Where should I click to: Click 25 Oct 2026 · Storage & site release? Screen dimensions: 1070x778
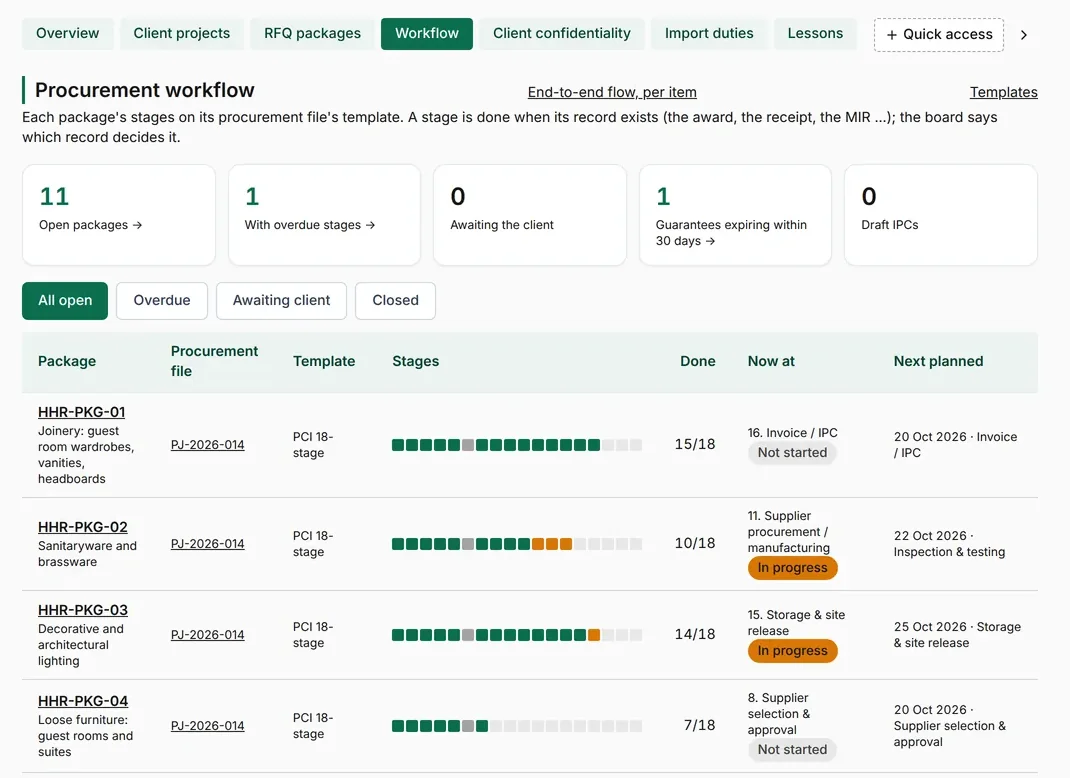[957, 635]
